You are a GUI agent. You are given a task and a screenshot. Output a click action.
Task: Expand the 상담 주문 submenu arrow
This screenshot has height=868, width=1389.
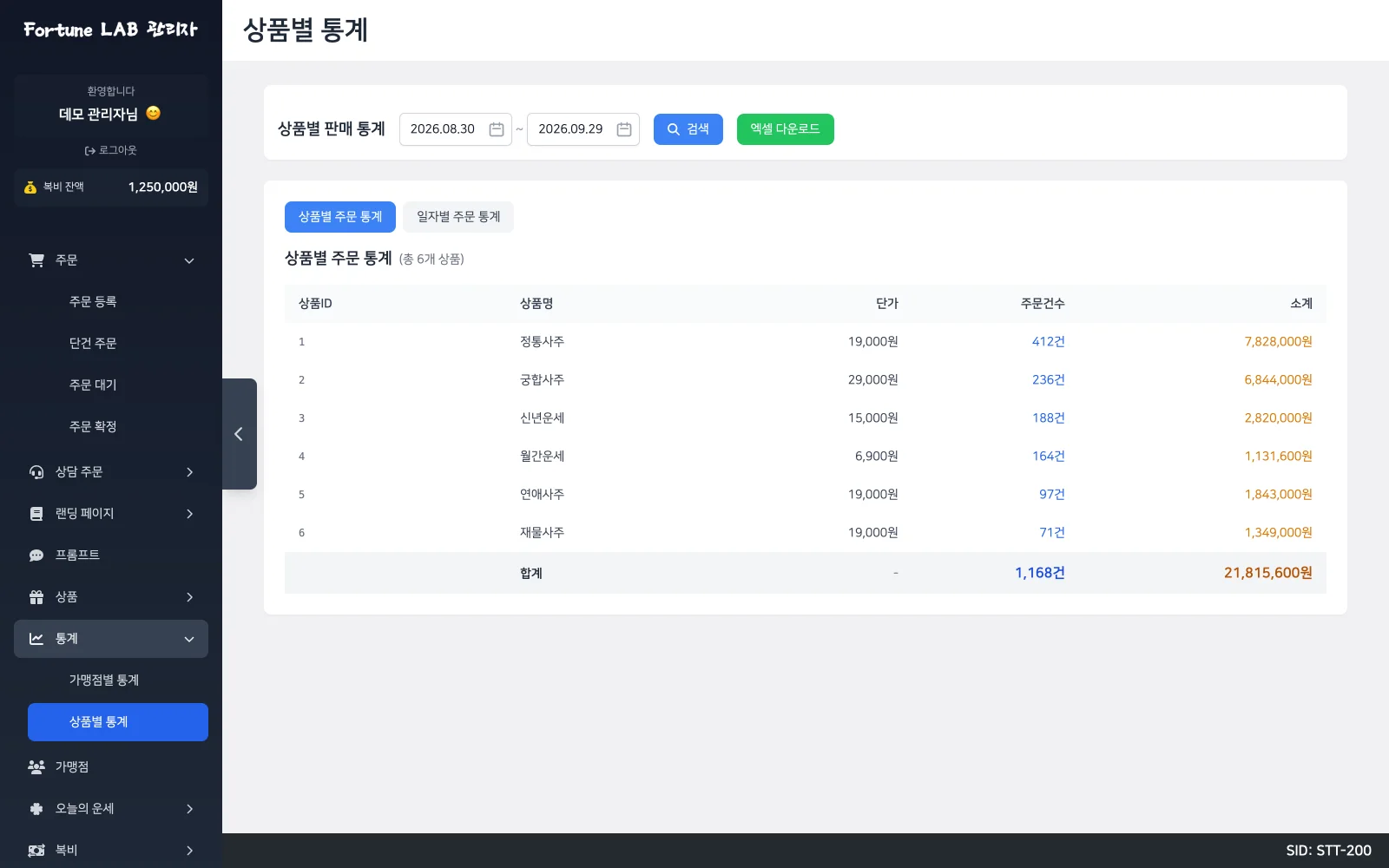(x=189, y=472)
